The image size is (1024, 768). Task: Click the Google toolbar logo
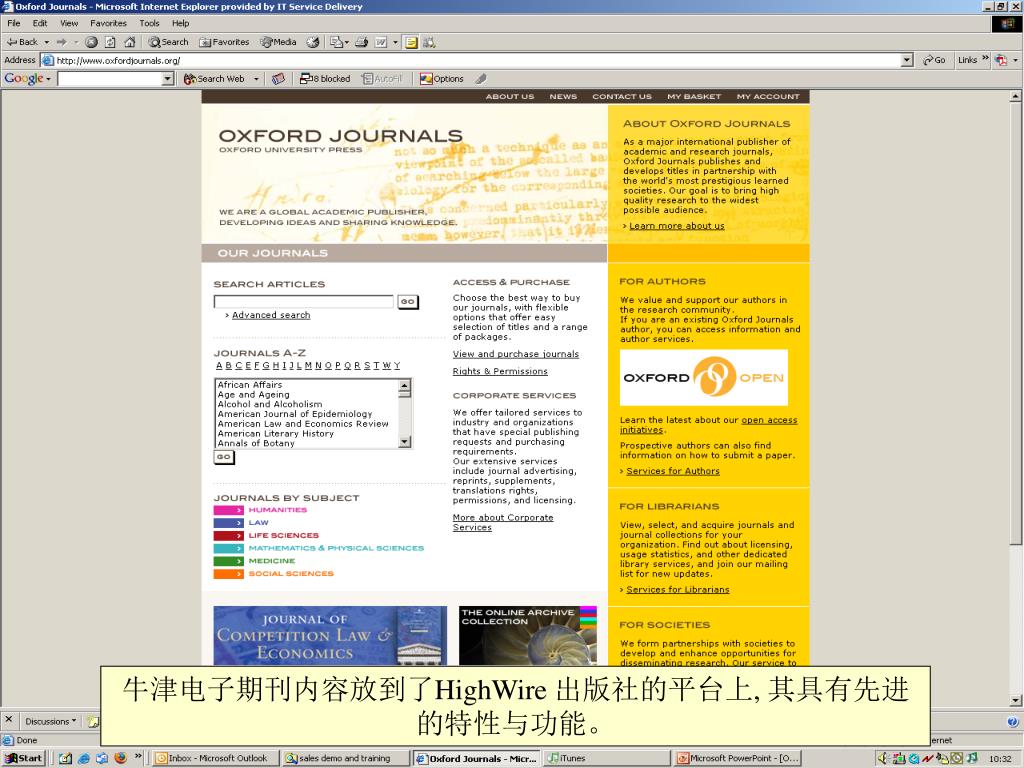point(24,78)
